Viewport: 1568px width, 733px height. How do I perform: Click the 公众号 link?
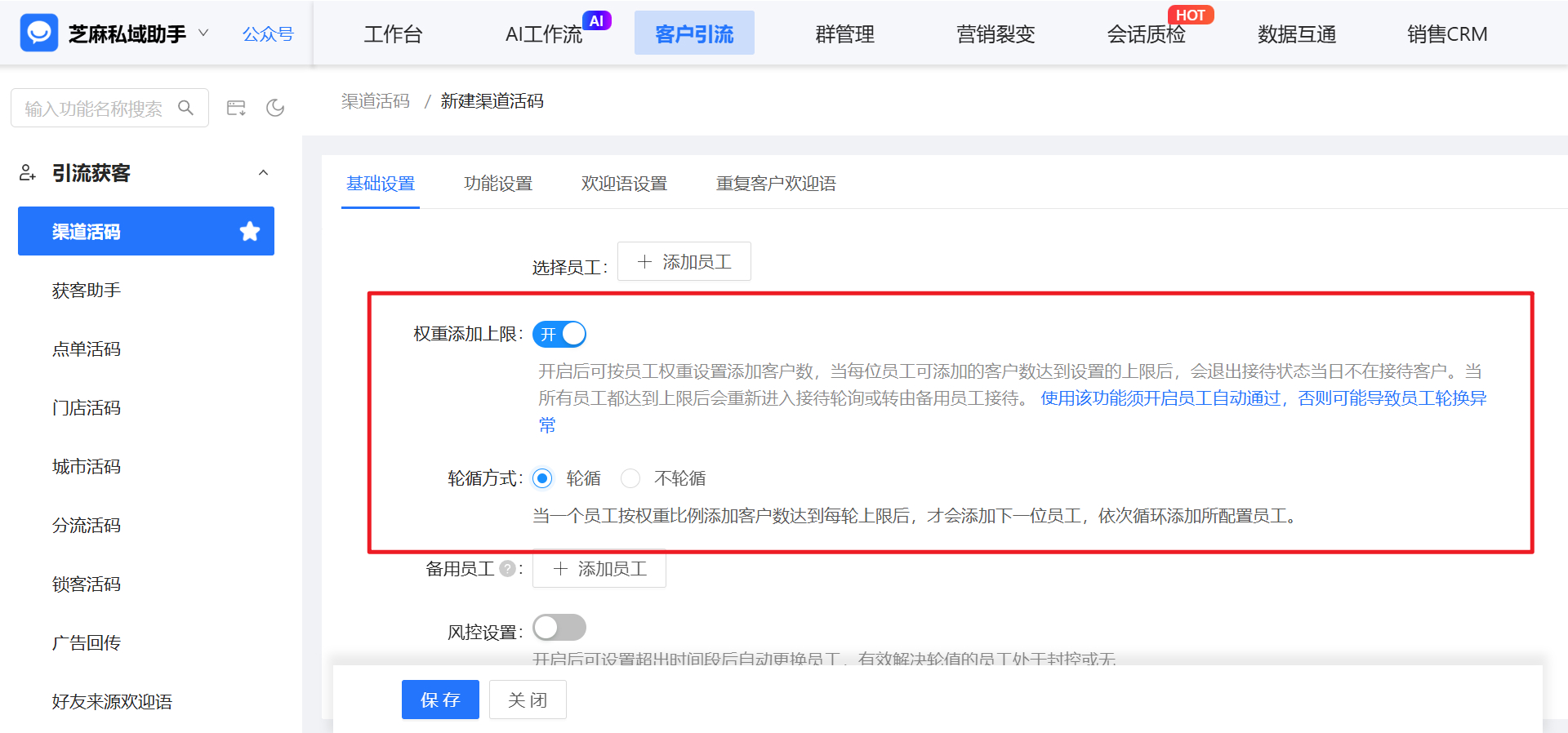[268, 34]
